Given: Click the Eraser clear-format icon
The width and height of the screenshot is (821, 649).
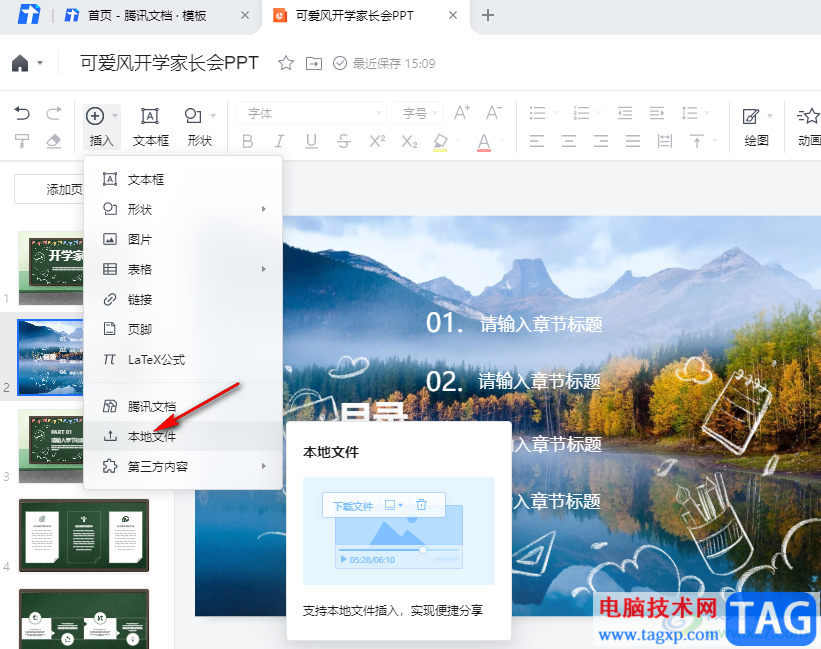Looking at the screenshot, I should [x=53, y=141].
